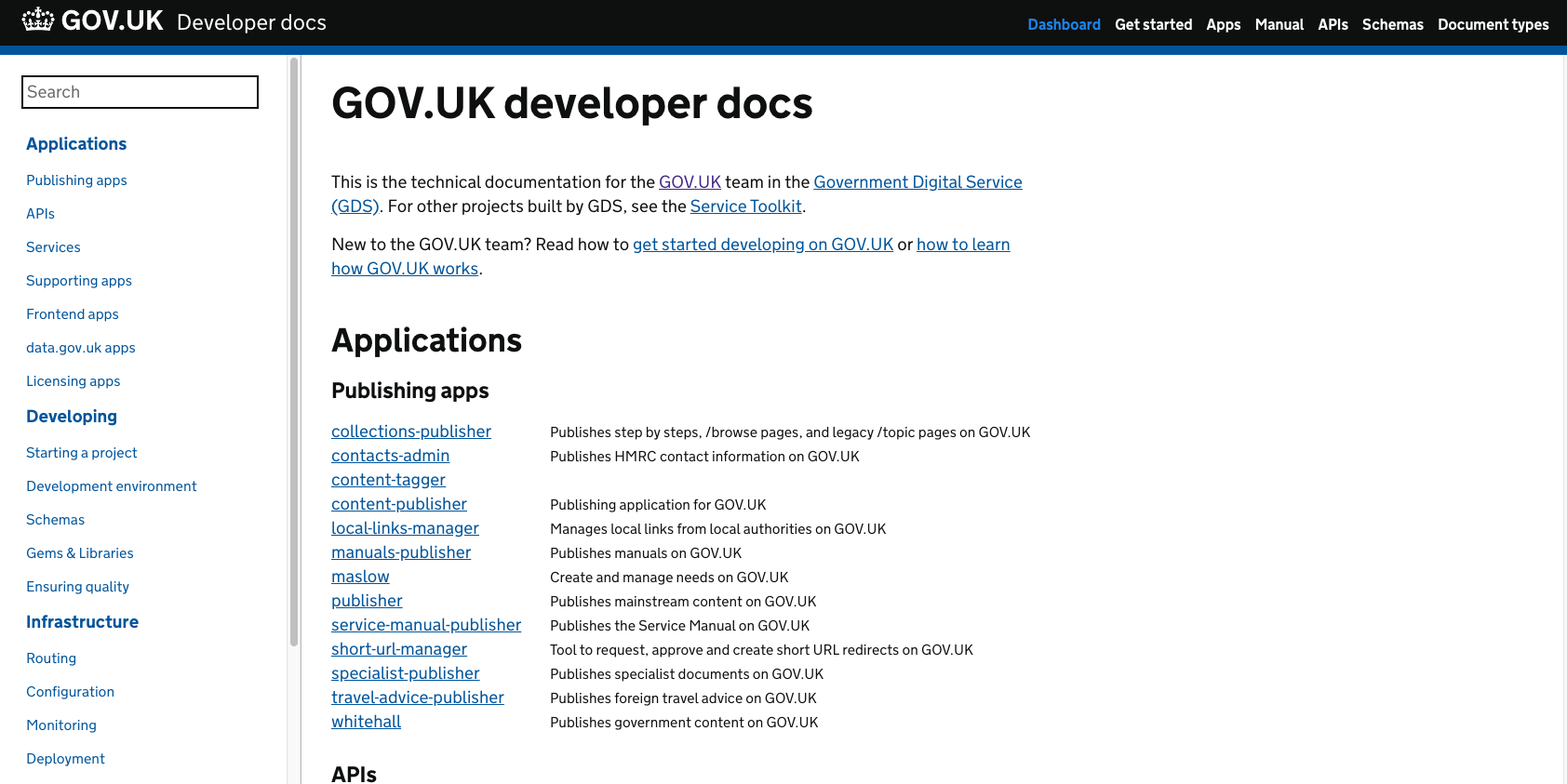Open Starting a project link
The height and width of the screenshot is (784, 1567).
(x=82, y=453)
